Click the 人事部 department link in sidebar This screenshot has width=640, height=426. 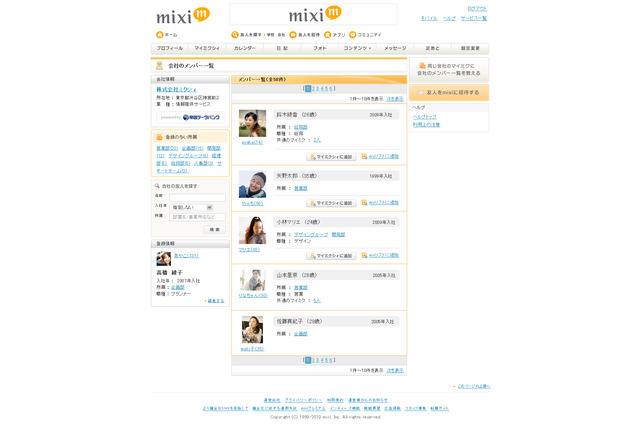click(204, 163)
